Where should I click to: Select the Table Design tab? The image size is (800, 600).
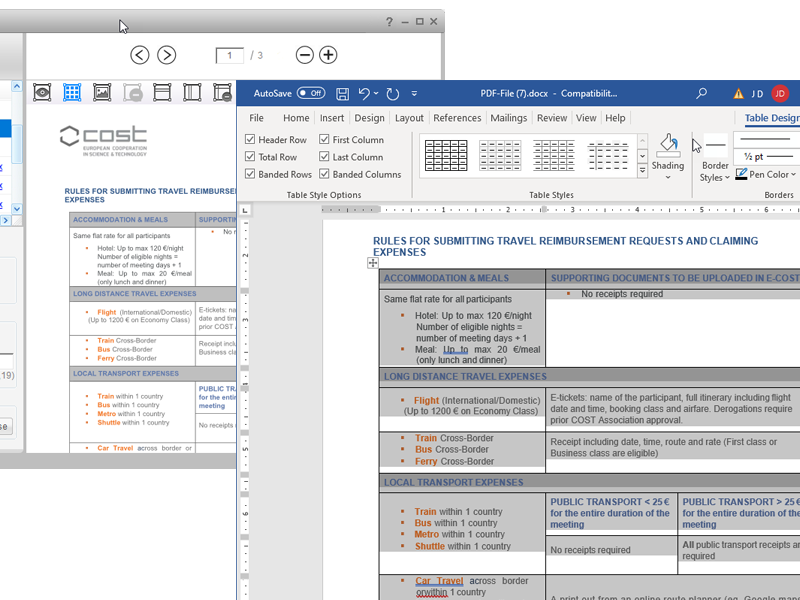pyautogui.click(x=771, y=118)
